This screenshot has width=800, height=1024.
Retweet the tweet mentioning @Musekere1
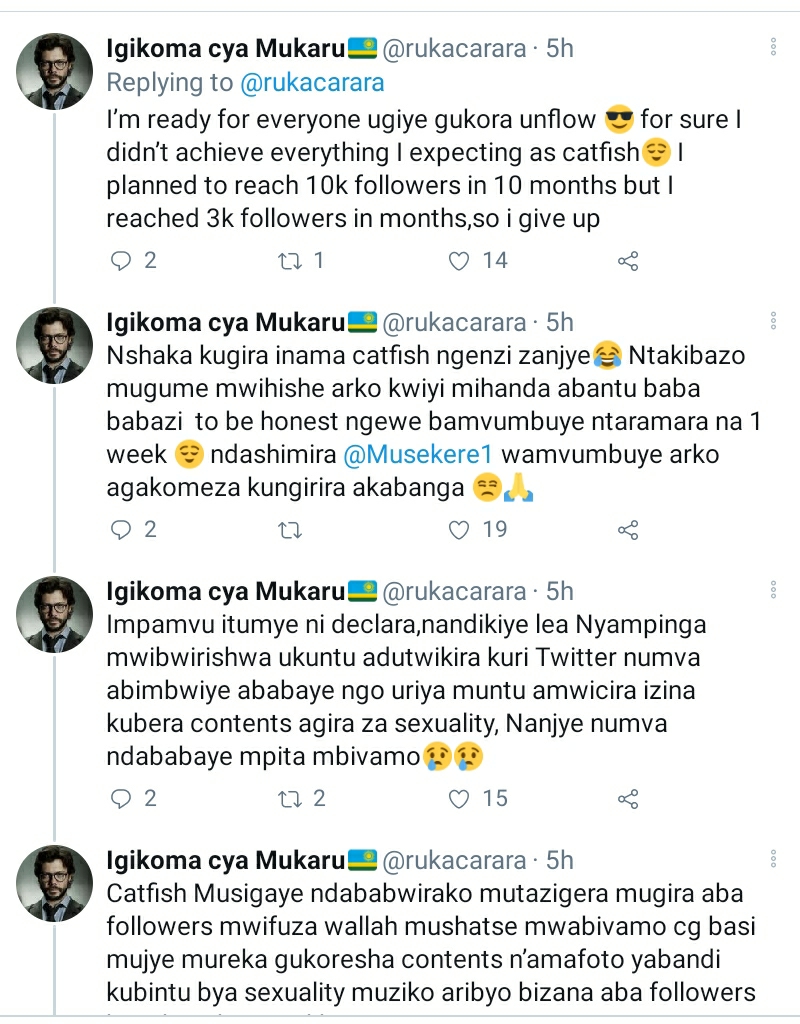click(x=289, y=530)
